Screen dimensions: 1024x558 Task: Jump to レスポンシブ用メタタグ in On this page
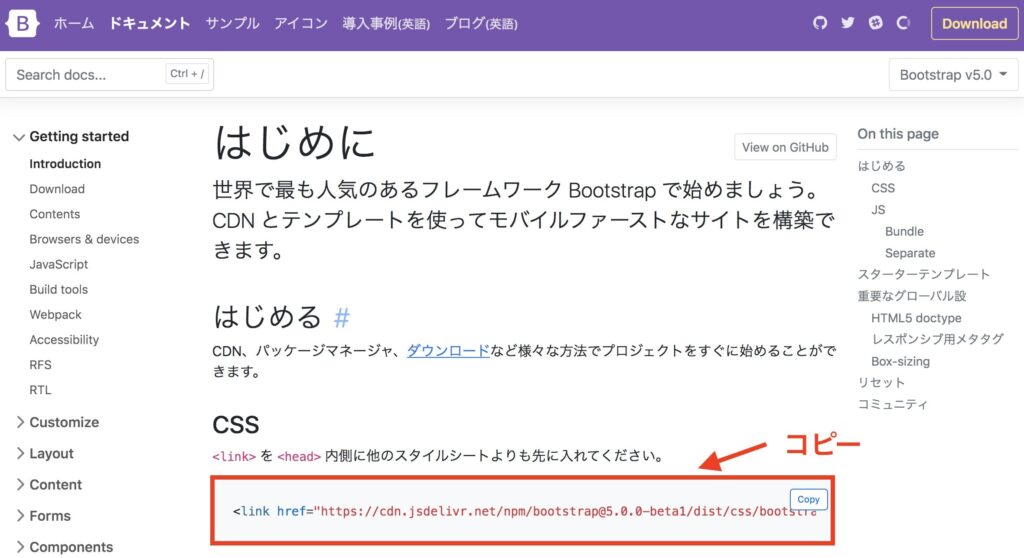click(938, 339)
